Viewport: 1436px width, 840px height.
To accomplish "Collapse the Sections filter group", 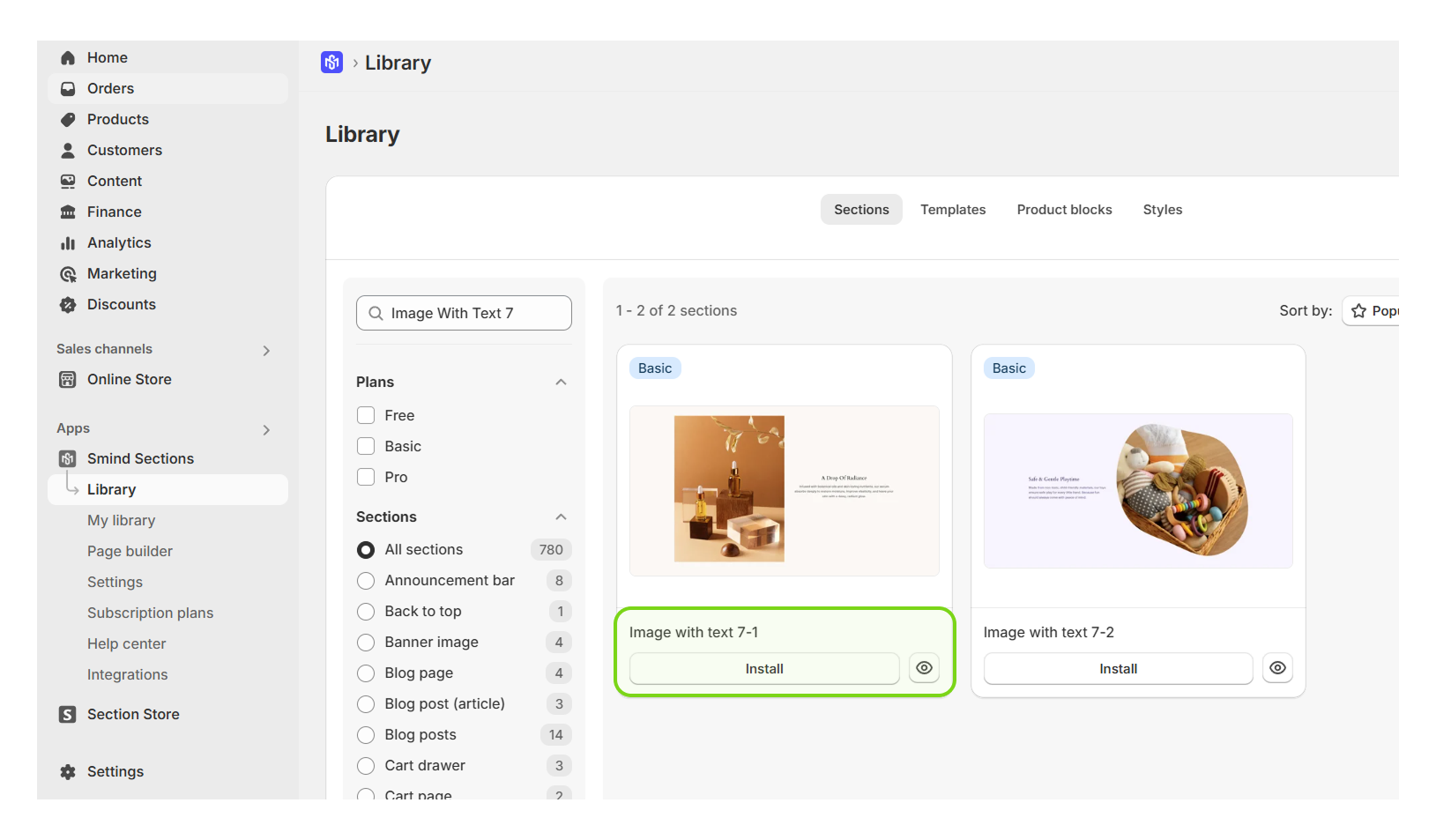I will point(561,517).
